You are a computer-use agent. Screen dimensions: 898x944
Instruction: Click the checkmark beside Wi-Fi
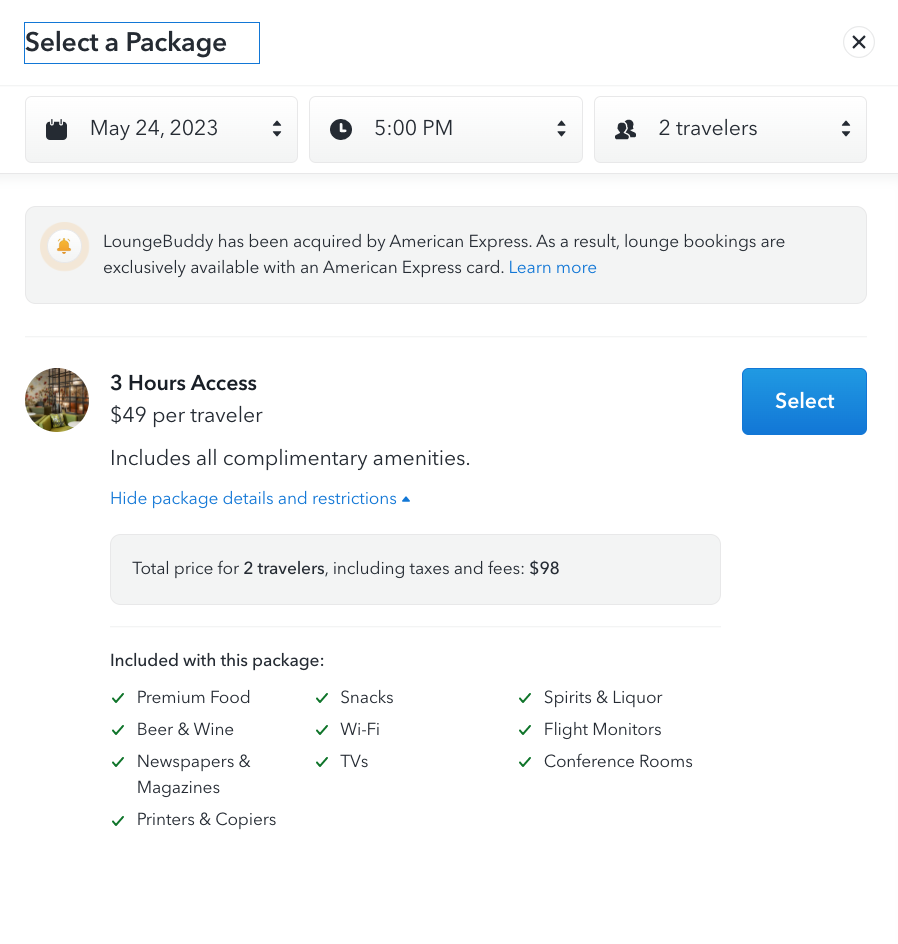click(322, 730)
